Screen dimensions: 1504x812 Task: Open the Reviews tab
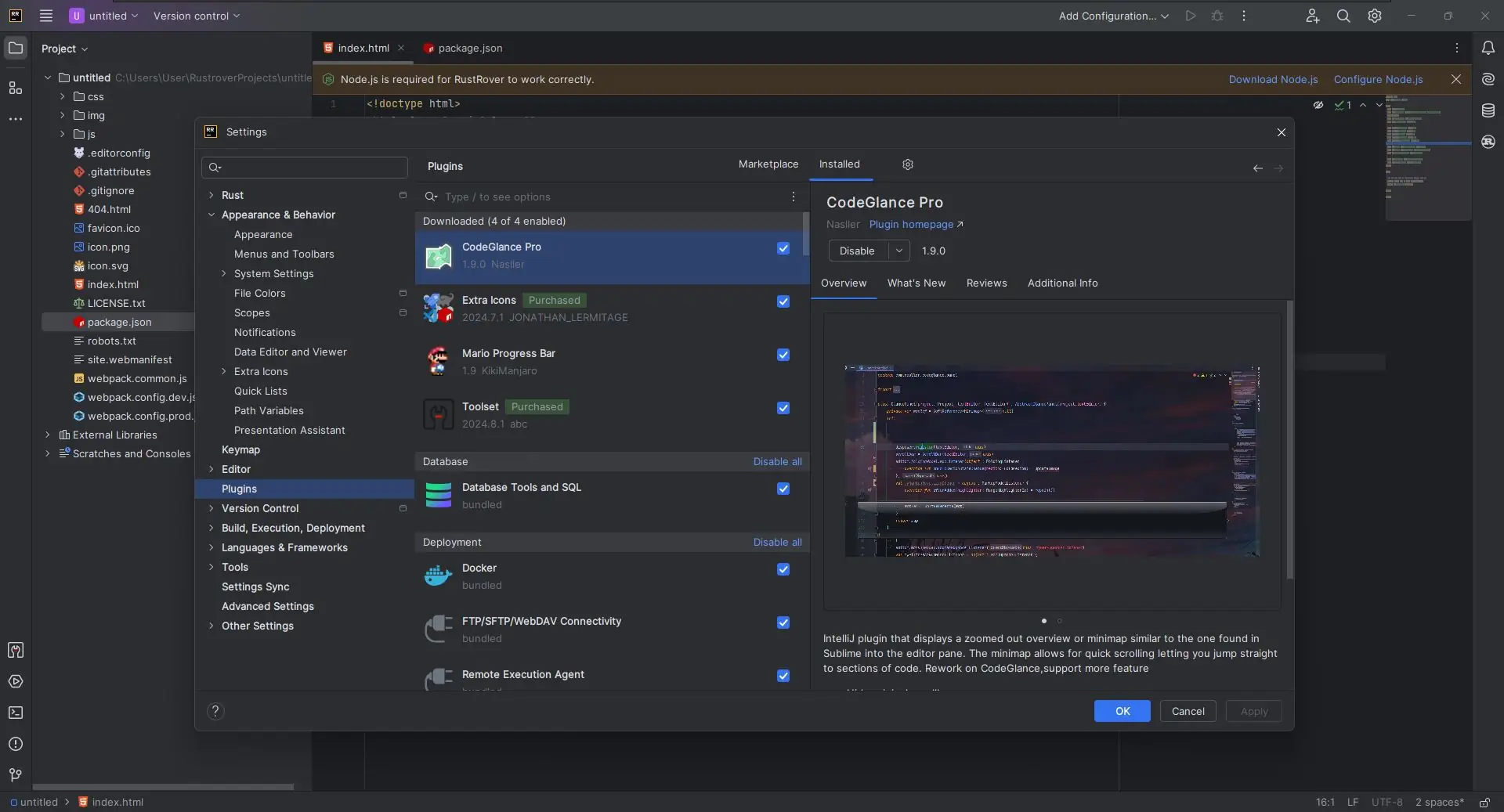pos(986,283)
